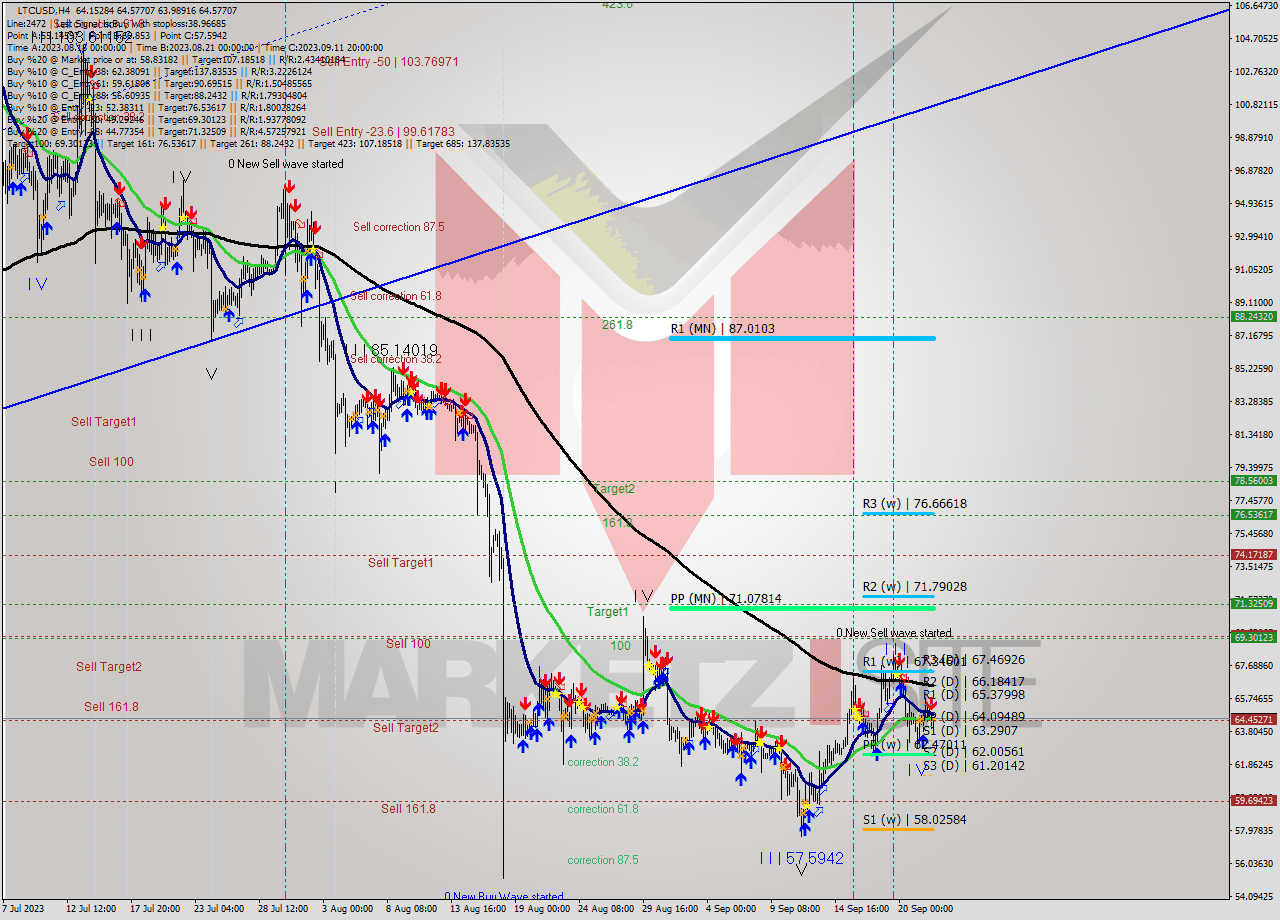The image size is (1280, 920).
Task: Click the cyan R1 (MN) horizontal line
Action: (x=802, y=338)
